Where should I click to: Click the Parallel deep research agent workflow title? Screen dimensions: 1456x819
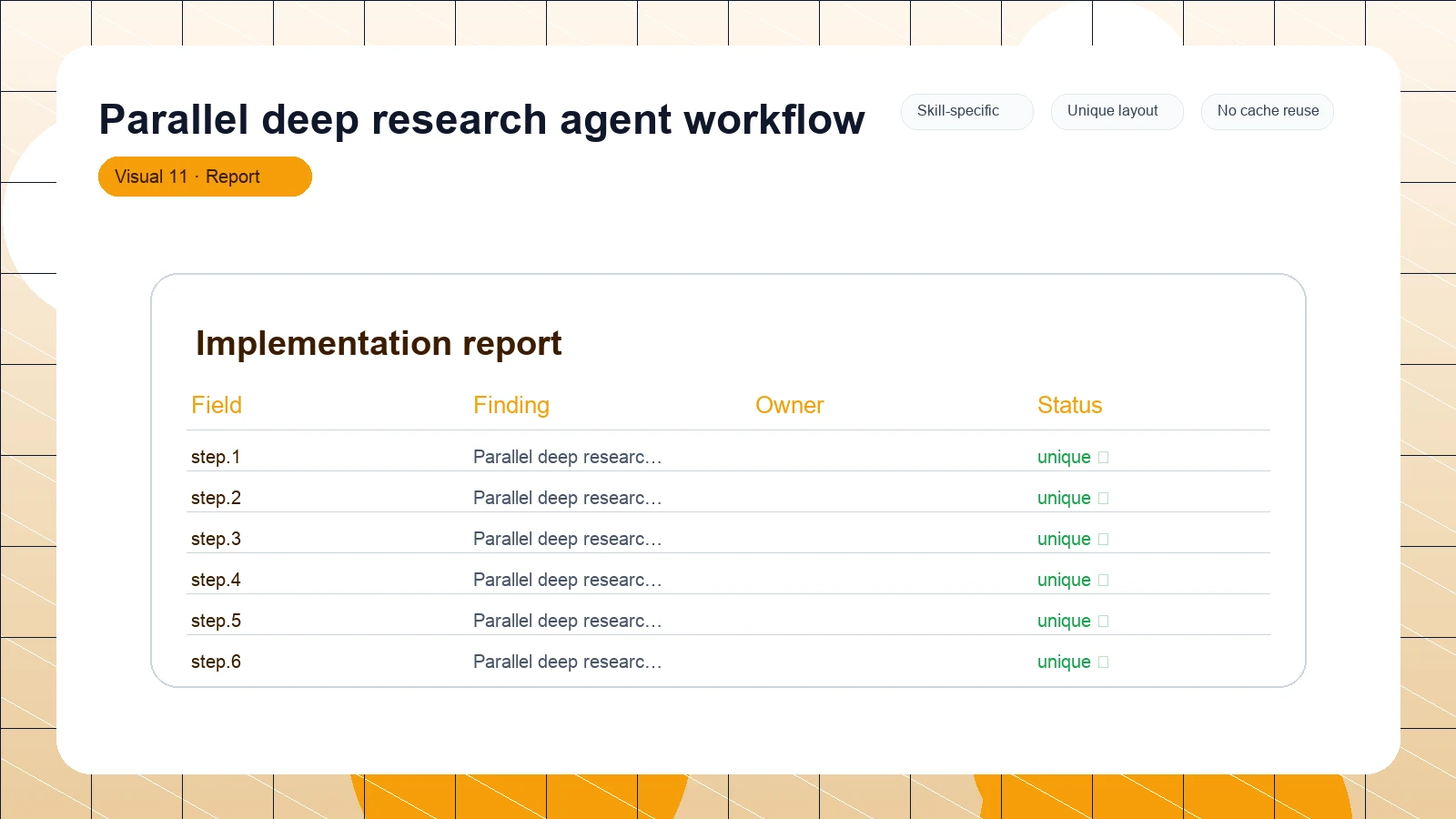tap(482, 120)
